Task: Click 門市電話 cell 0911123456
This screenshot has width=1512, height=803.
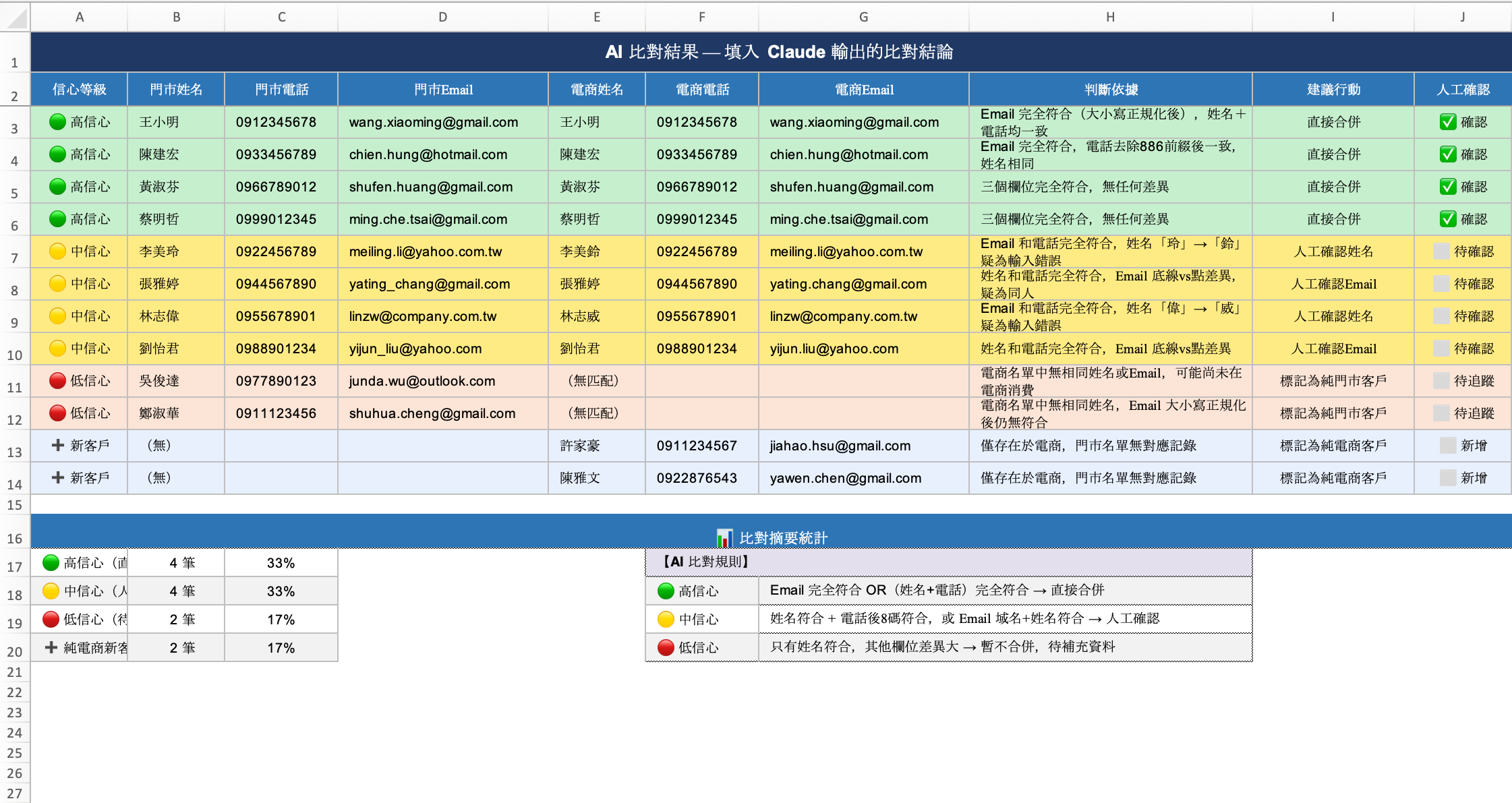Action: pos(281,413)
